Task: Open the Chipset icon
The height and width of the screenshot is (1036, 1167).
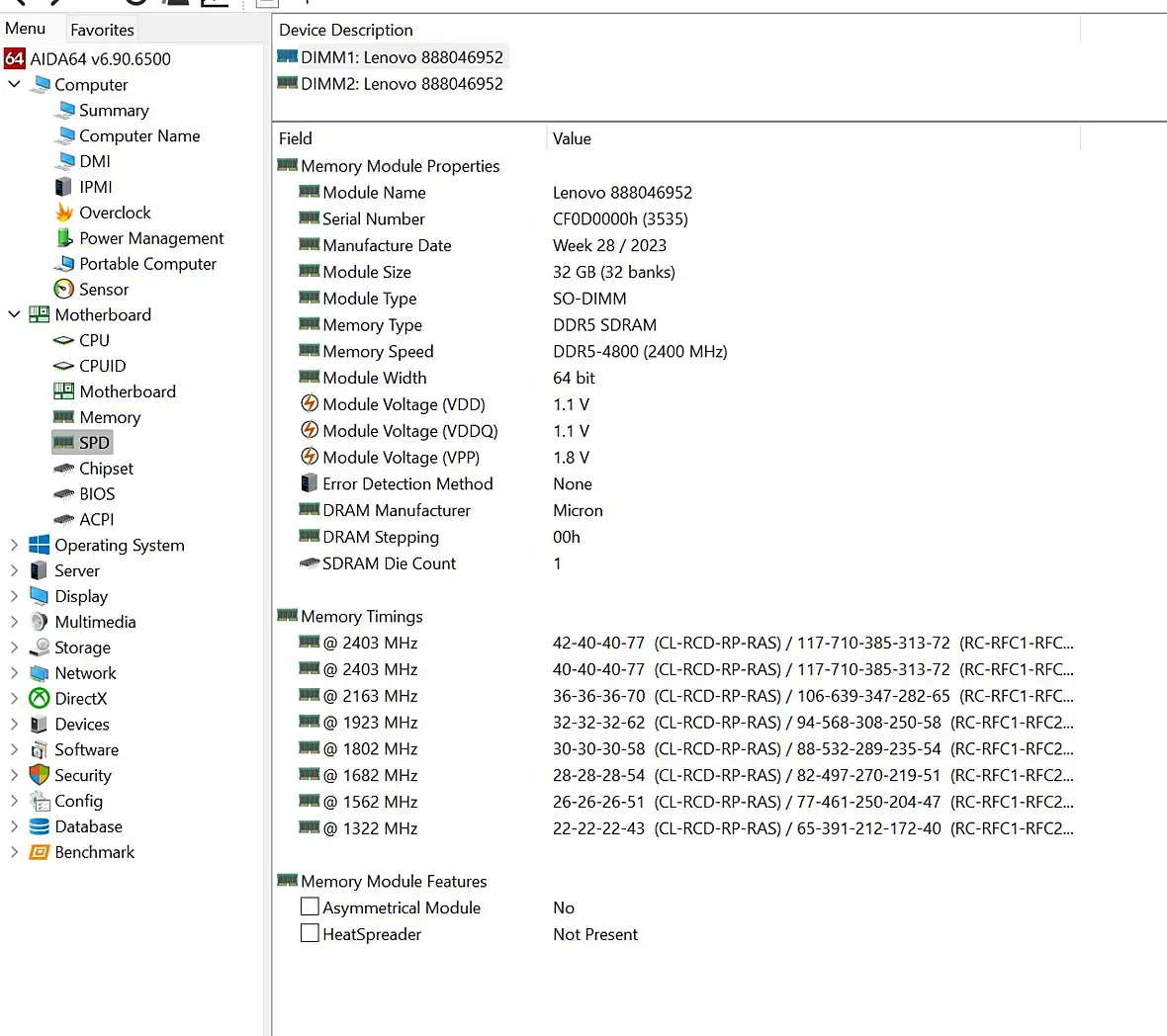Action: pos(64,469)
